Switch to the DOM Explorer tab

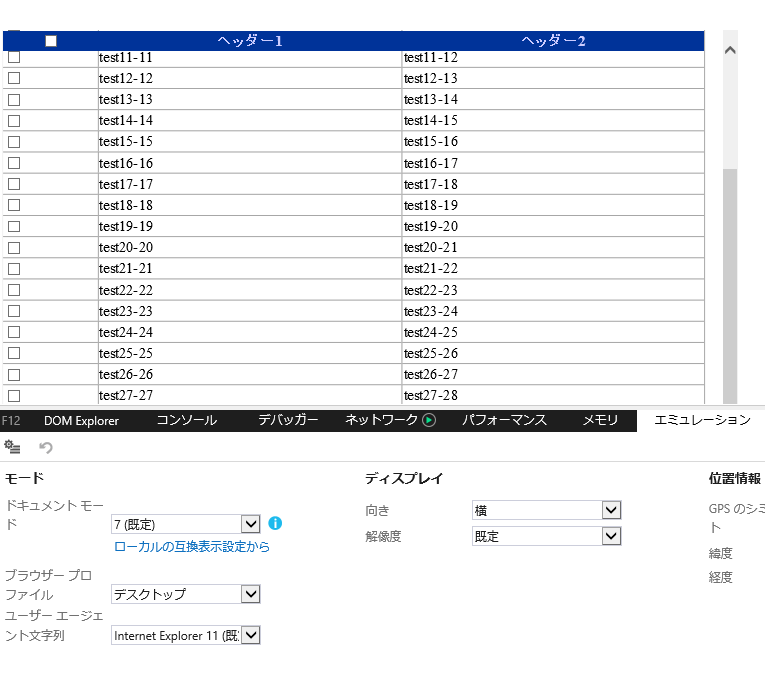tap(81, 420)
